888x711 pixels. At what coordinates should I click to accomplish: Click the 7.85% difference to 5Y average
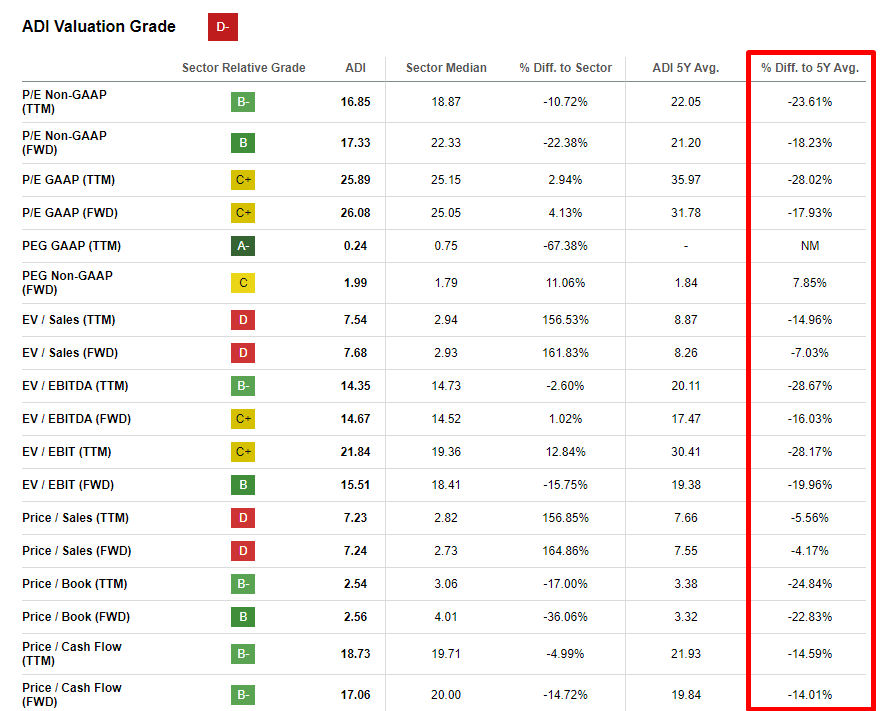pos(810,283)
